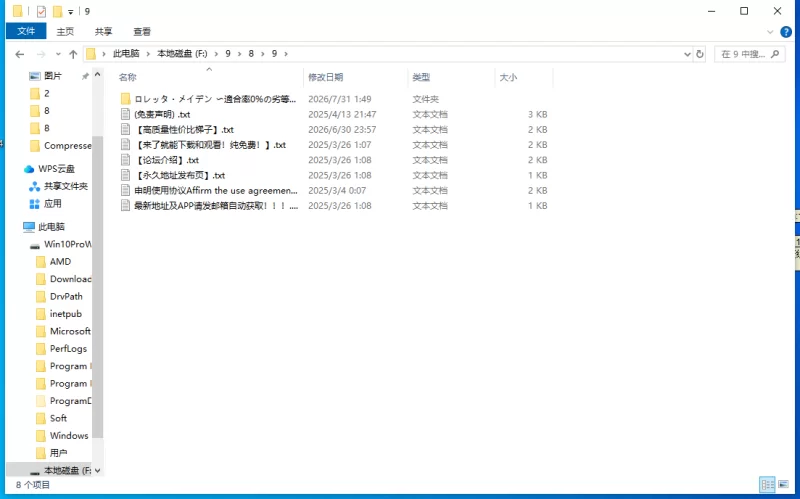Open 共享文件夹 in the navigation pane
Screen dimensions: 800x499
point(65,186)
